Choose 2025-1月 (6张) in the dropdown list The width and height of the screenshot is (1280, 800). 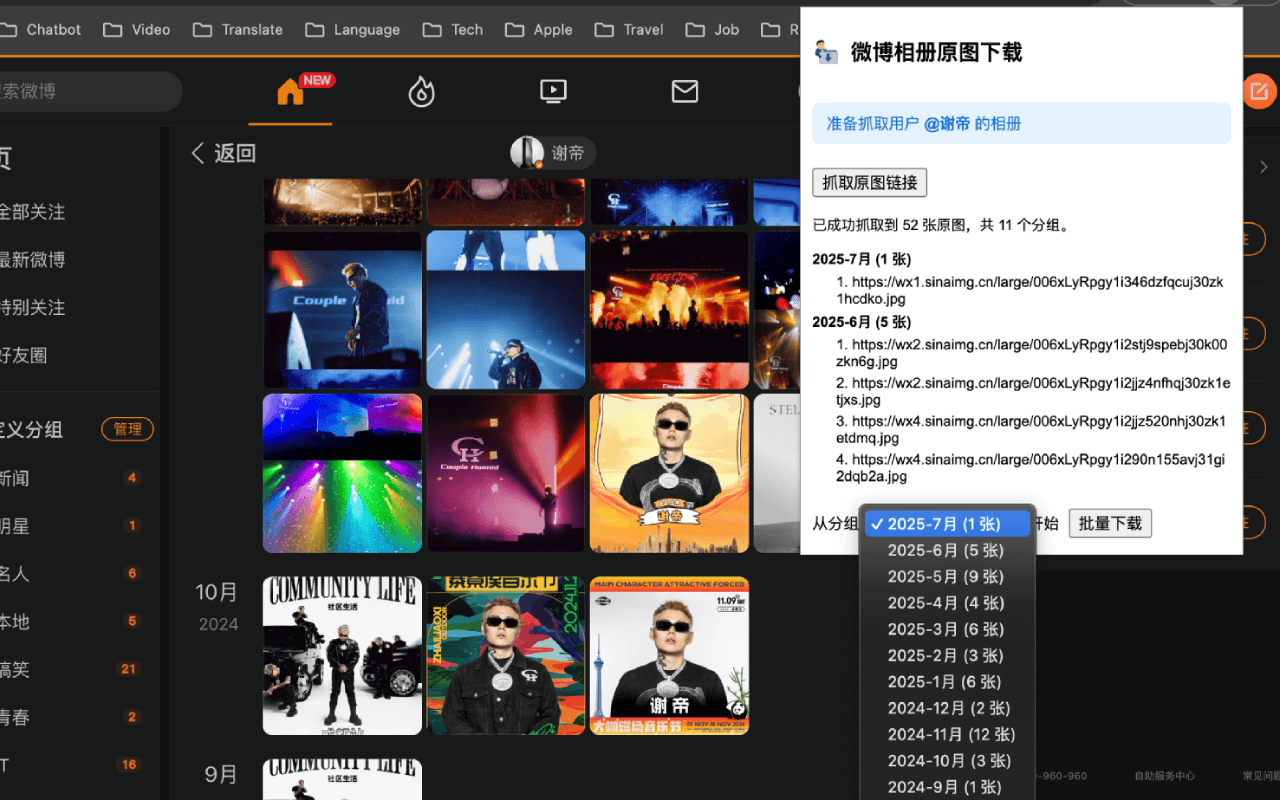click(947, 681)
